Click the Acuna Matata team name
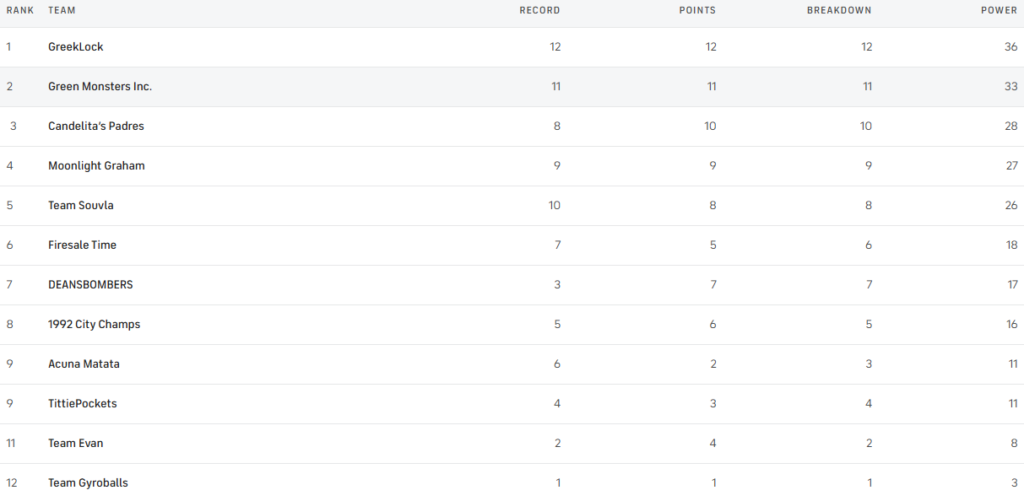This screenshot has width=1024, height=501. click(84, 364)
